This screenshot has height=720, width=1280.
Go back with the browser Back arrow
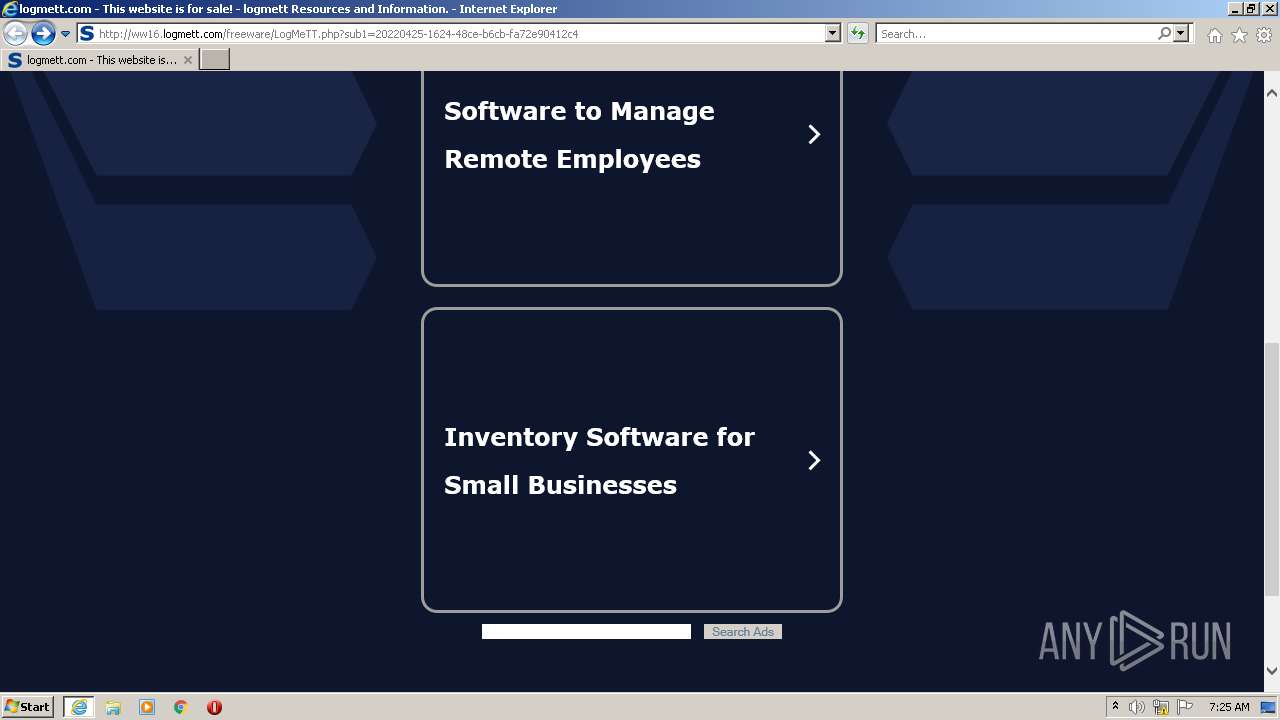pos(15,33)
